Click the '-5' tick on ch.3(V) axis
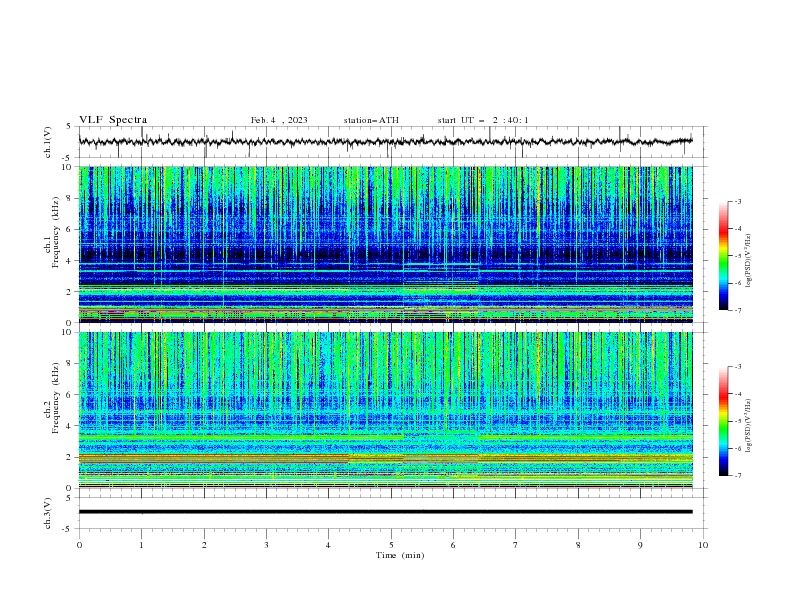 click(68, 529)
